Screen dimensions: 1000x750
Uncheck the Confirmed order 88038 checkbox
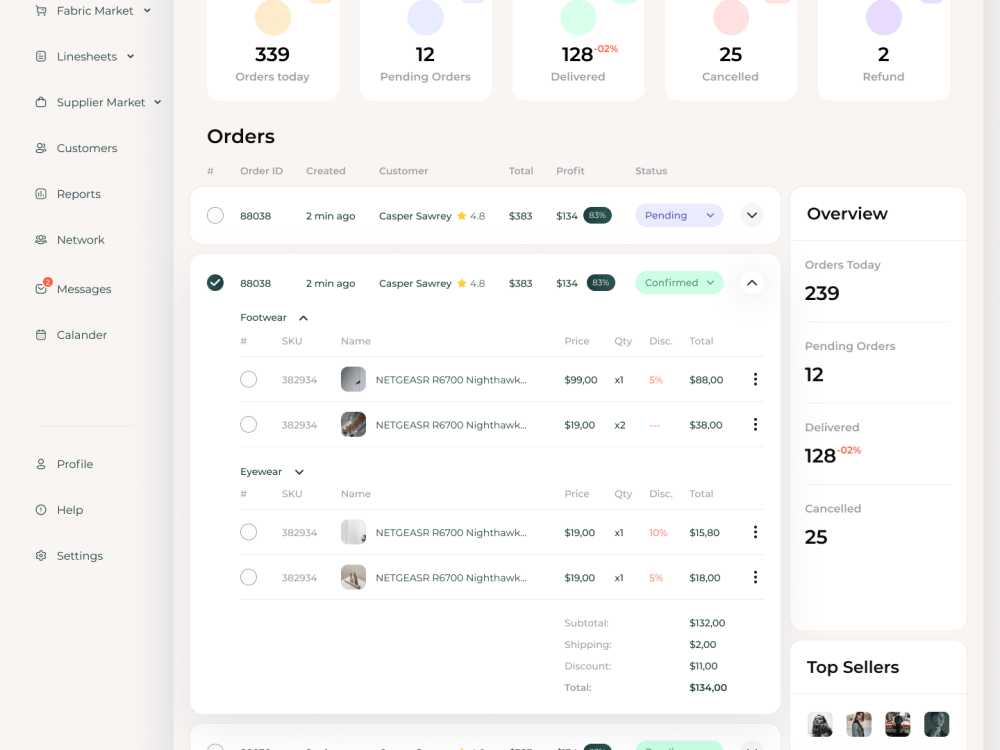216,283
